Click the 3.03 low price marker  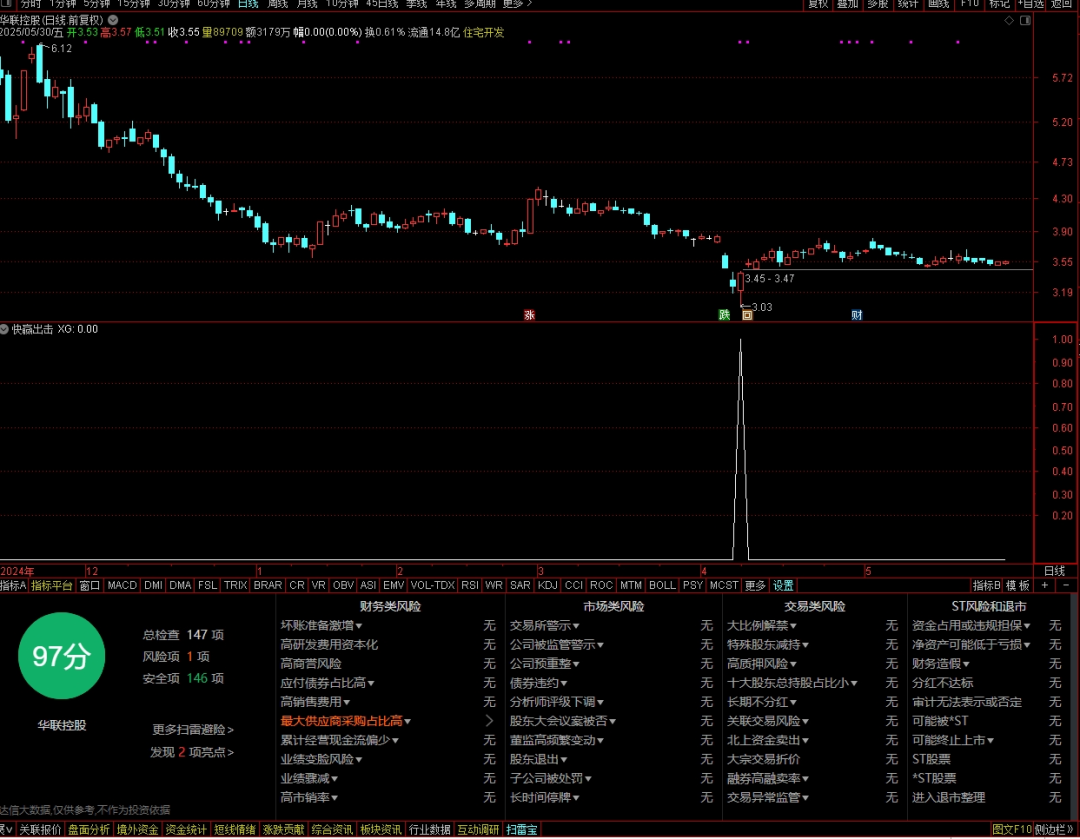pos(761,307)
